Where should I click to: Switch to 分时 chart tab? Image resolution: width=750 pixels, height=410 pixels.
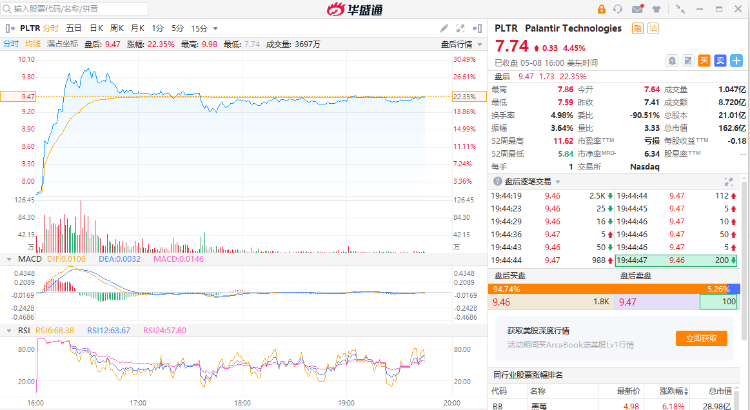point(51,28)
